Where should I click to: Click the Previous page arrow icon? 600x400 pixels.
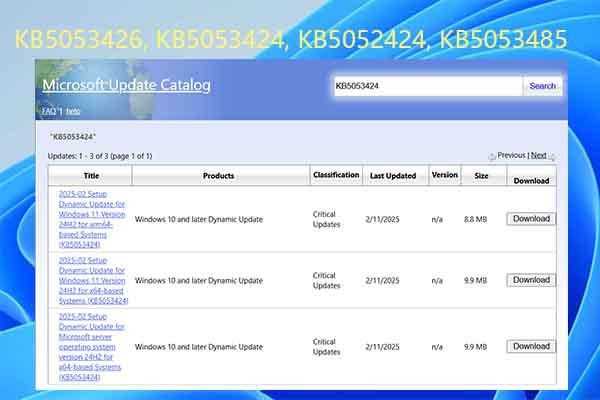tap(492, 156)
